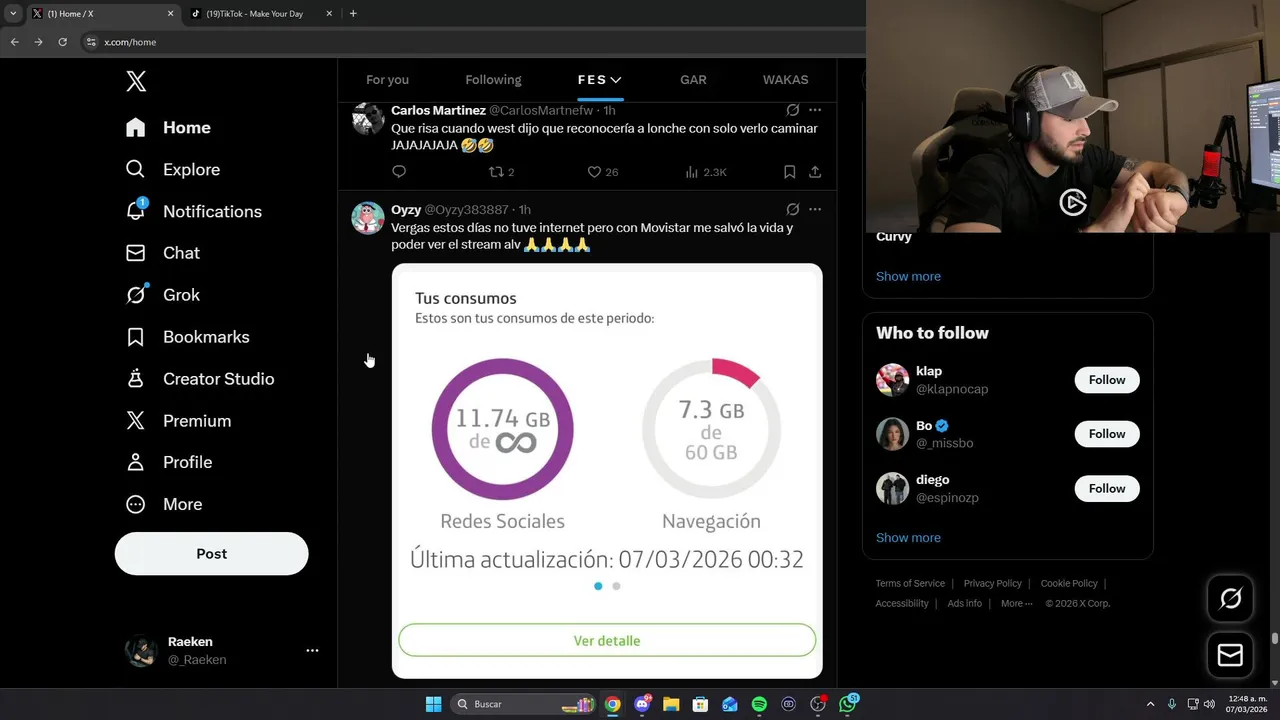The height and width of the screenshot is (720, 1280).
Task: Open klap's profile from Who to follow
Action: tap(929, 371)
